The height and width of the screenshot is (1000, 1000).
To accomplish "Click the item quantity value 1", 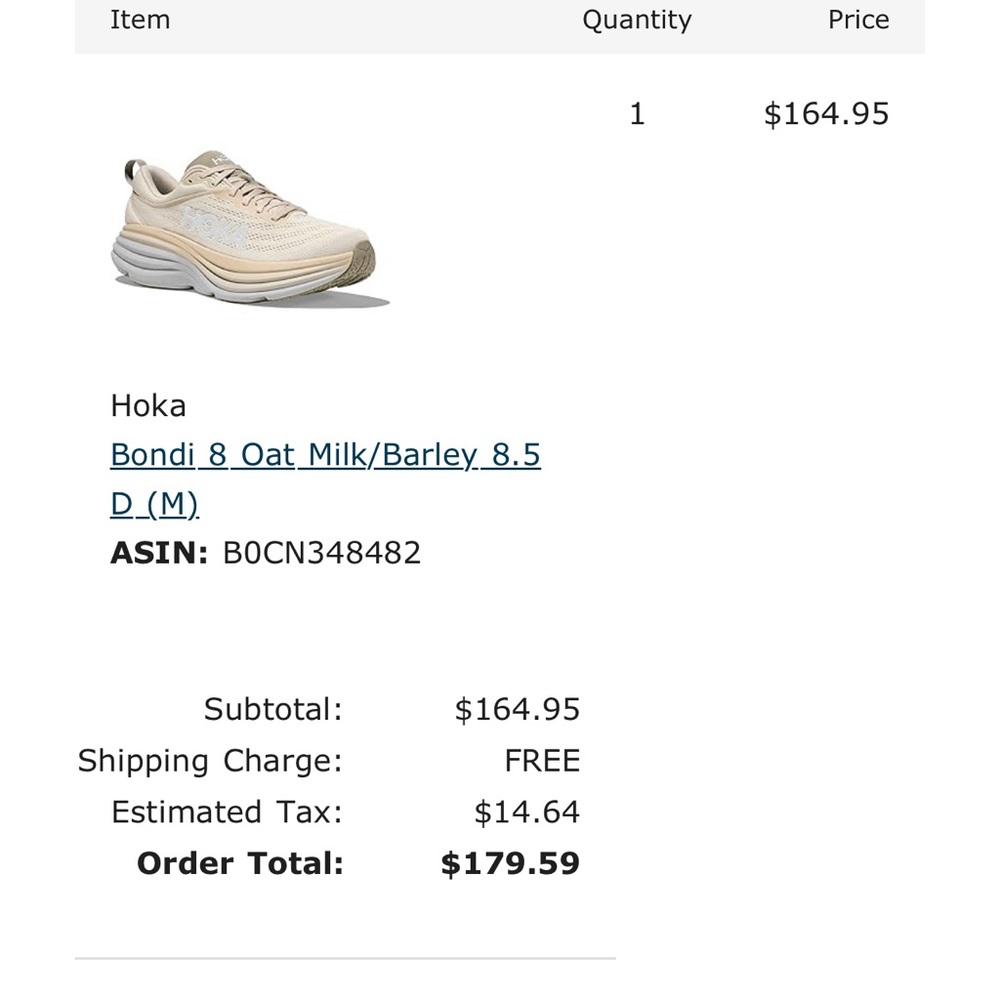I will click(637, 114).
